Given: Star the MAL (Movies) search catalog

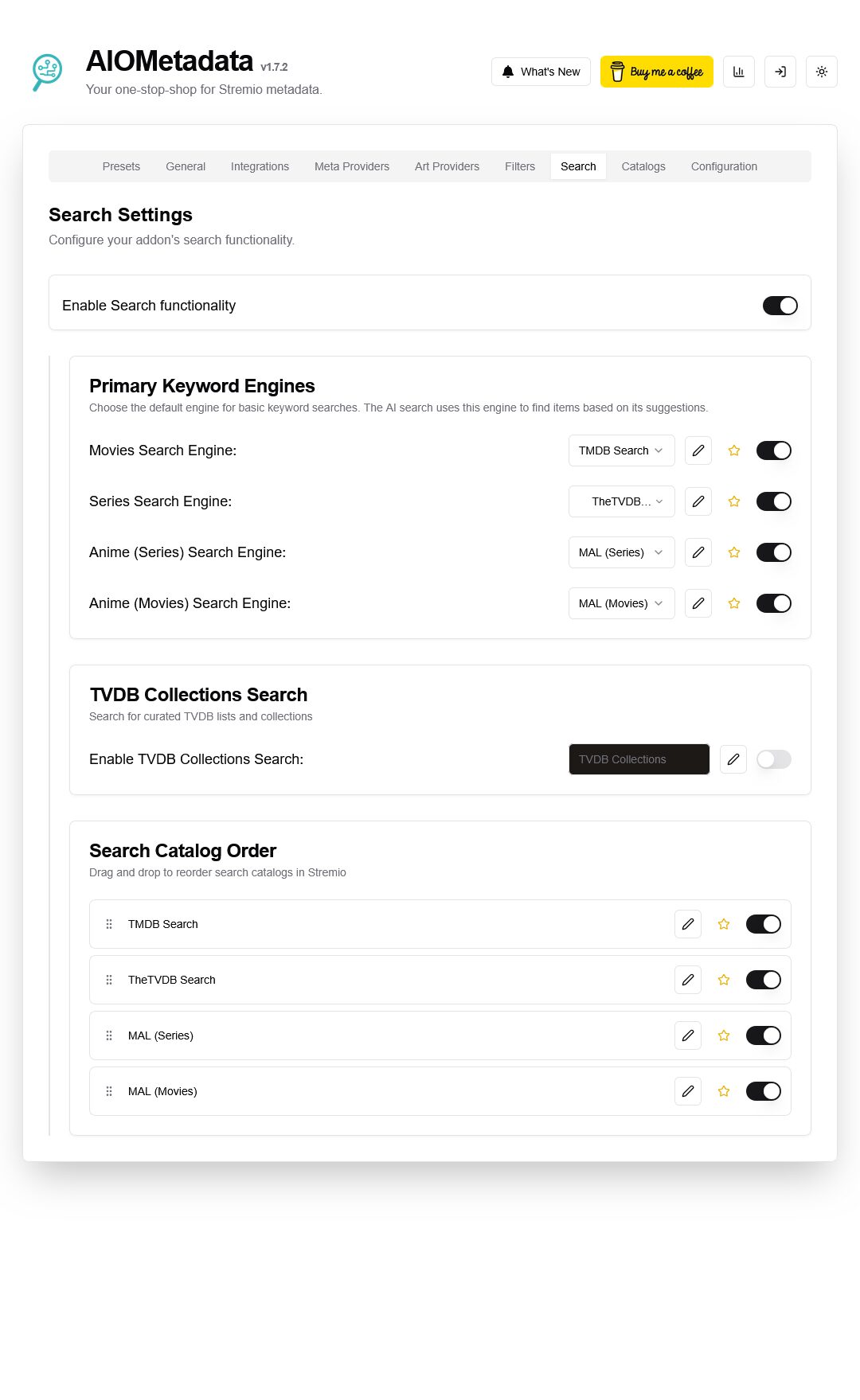Looking at the screenshot, I should coord(723,1091).
